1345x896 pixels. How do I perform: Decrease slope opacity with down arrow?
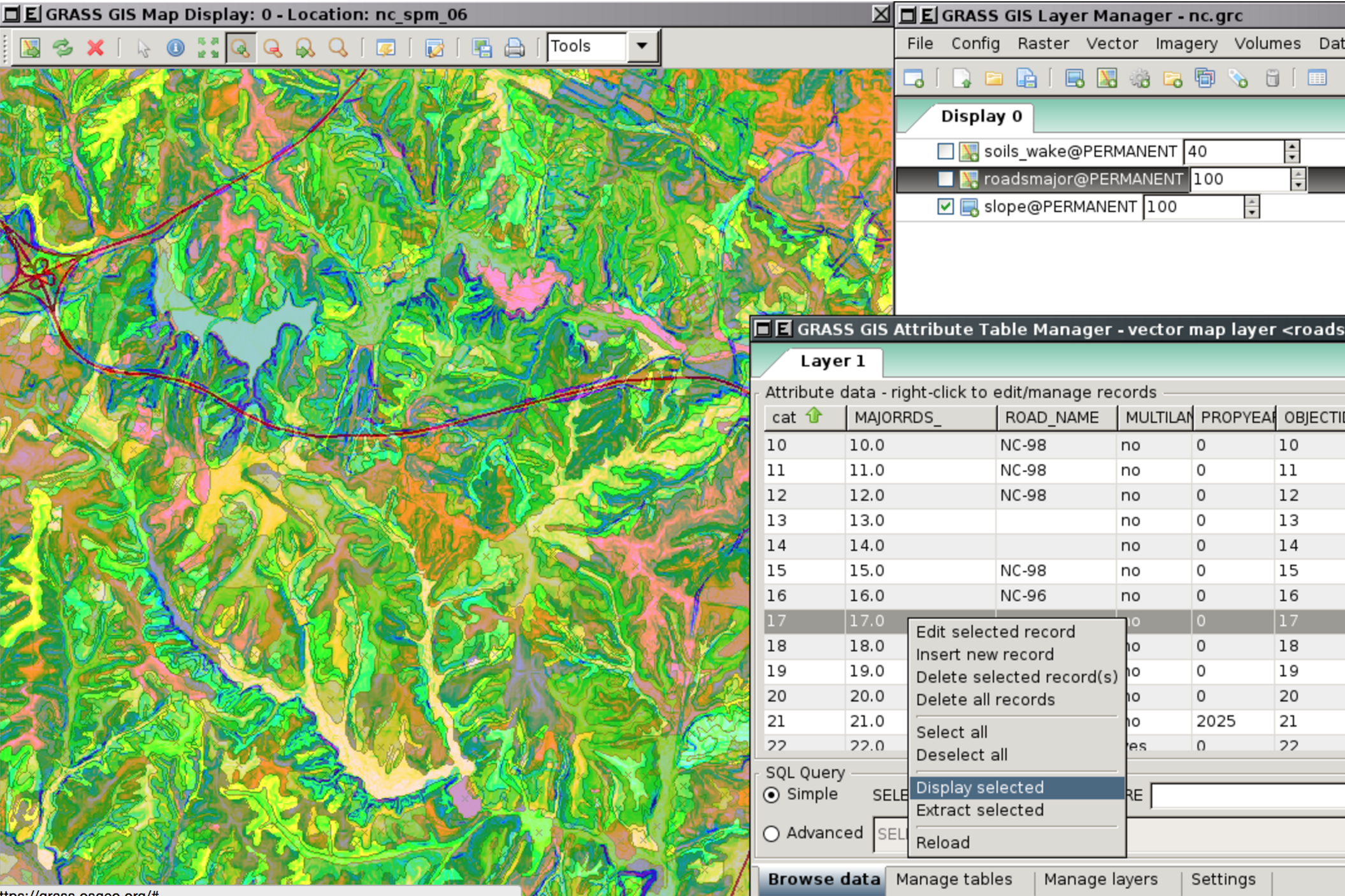(x=1252, y=213)
